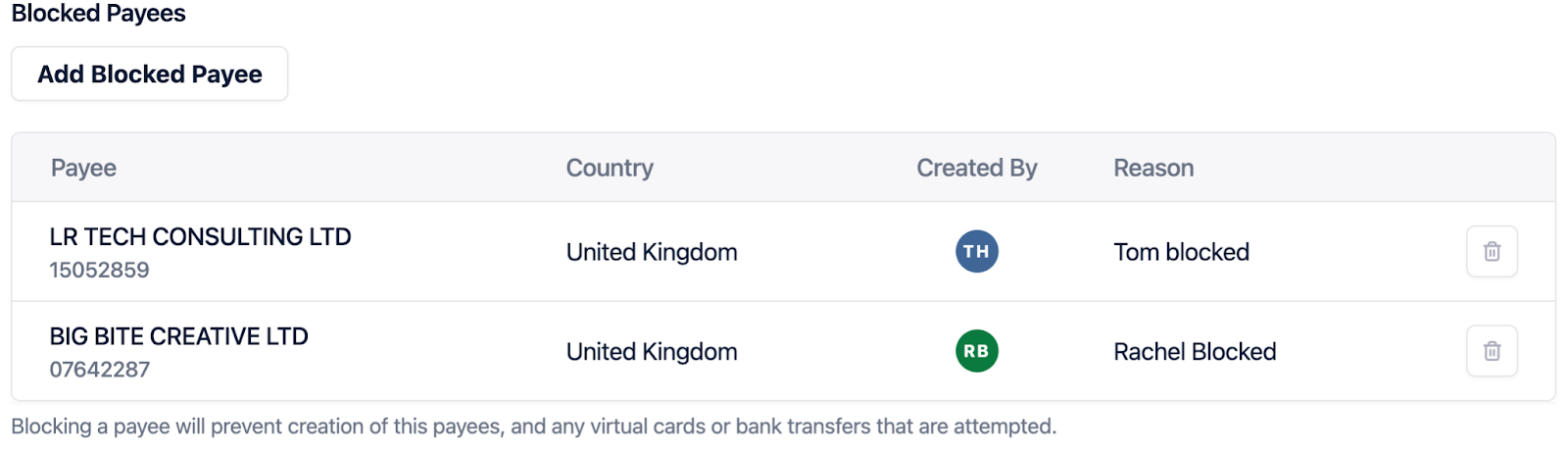Click United Kingdom in the LR TECH row

pyautogui.click(x=651, y=252)
